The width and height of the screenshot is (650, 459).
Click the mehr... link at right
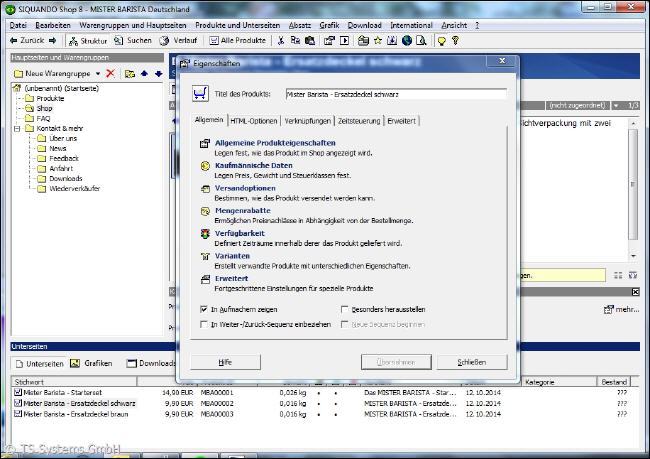[x=622, y=309]
